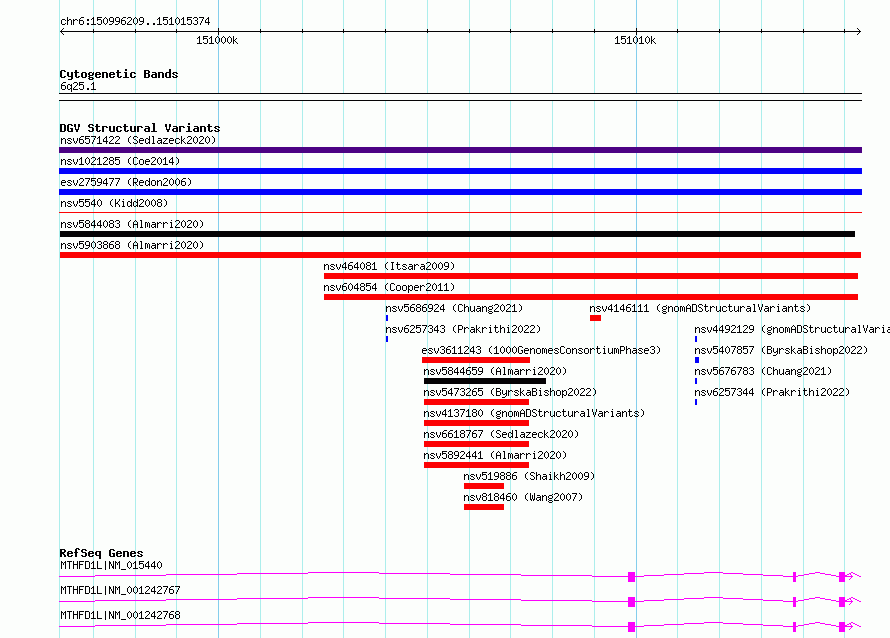This screenshot has height=638, width=890.
Task: Open the nsv5686924 (Chuang2021) label
Action: [454, 308]
